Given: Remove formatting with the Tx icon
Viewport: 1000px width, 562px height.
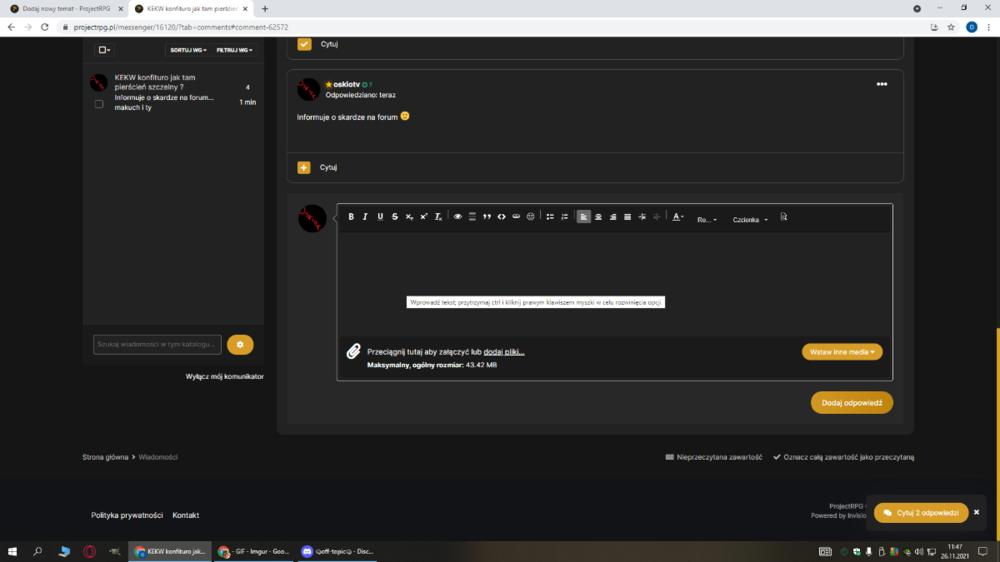Looking at the screenshot, I should pos(438,217).
